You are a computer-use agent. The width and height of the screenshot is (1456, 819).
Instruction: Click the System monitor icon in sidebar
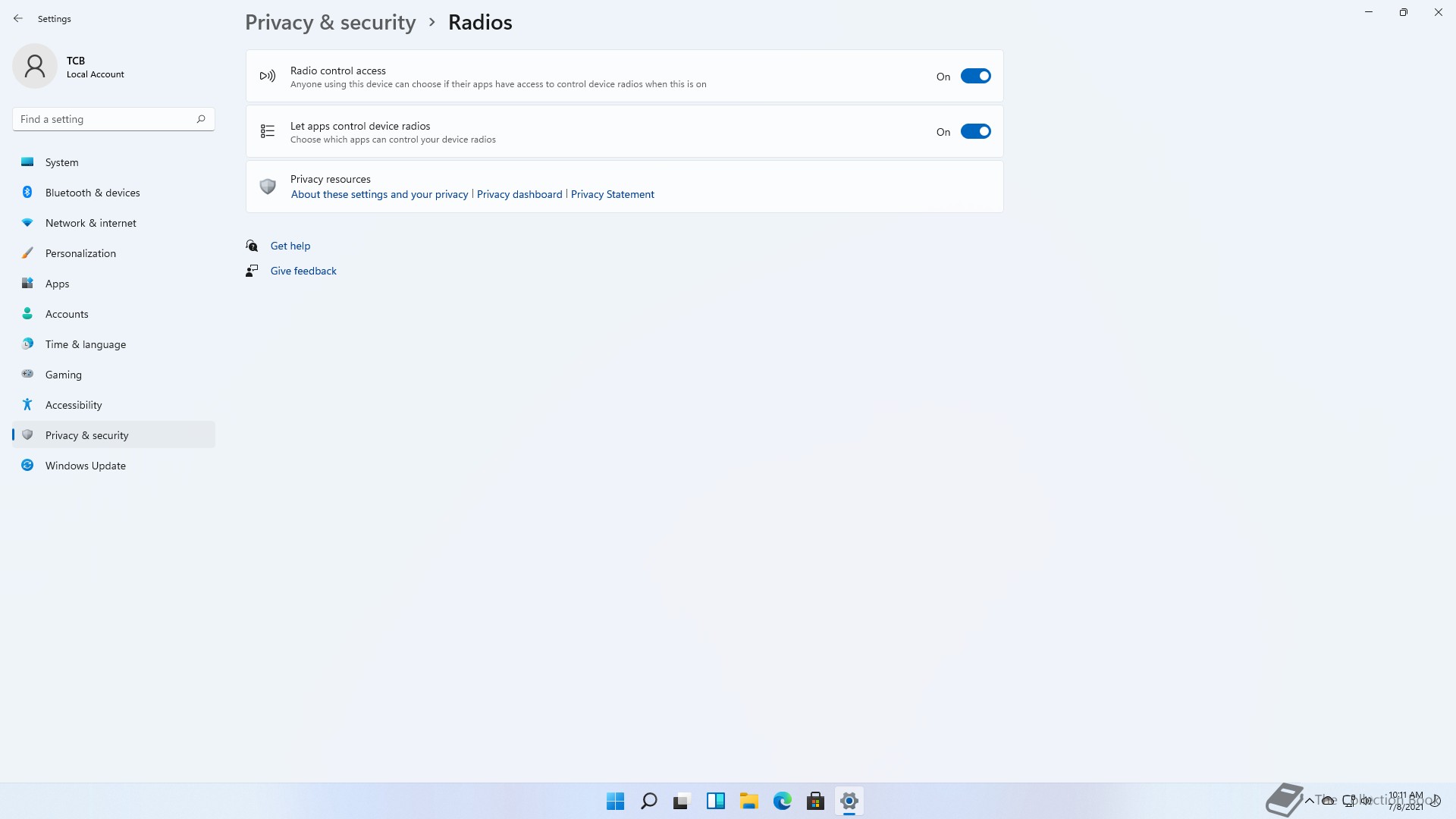click(x=27, y=162)
